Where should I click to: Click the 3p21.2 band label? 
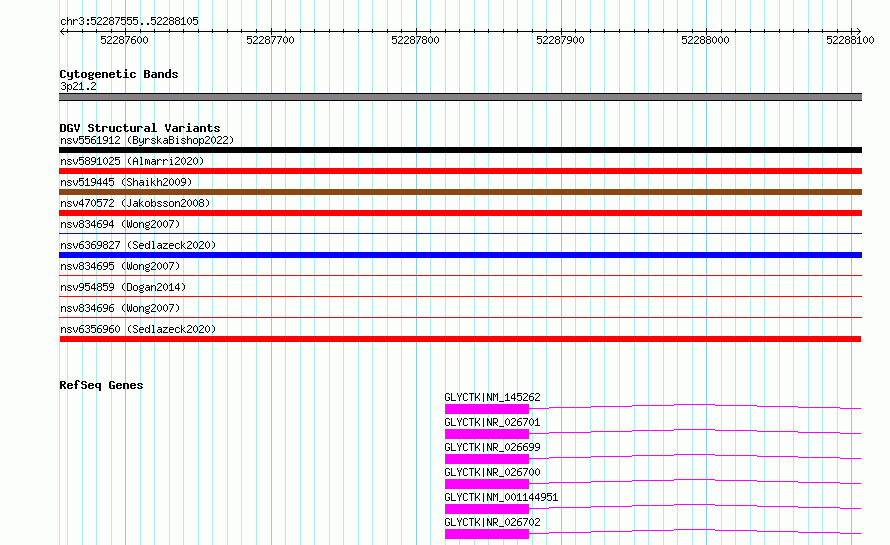[x=78, y=86]
